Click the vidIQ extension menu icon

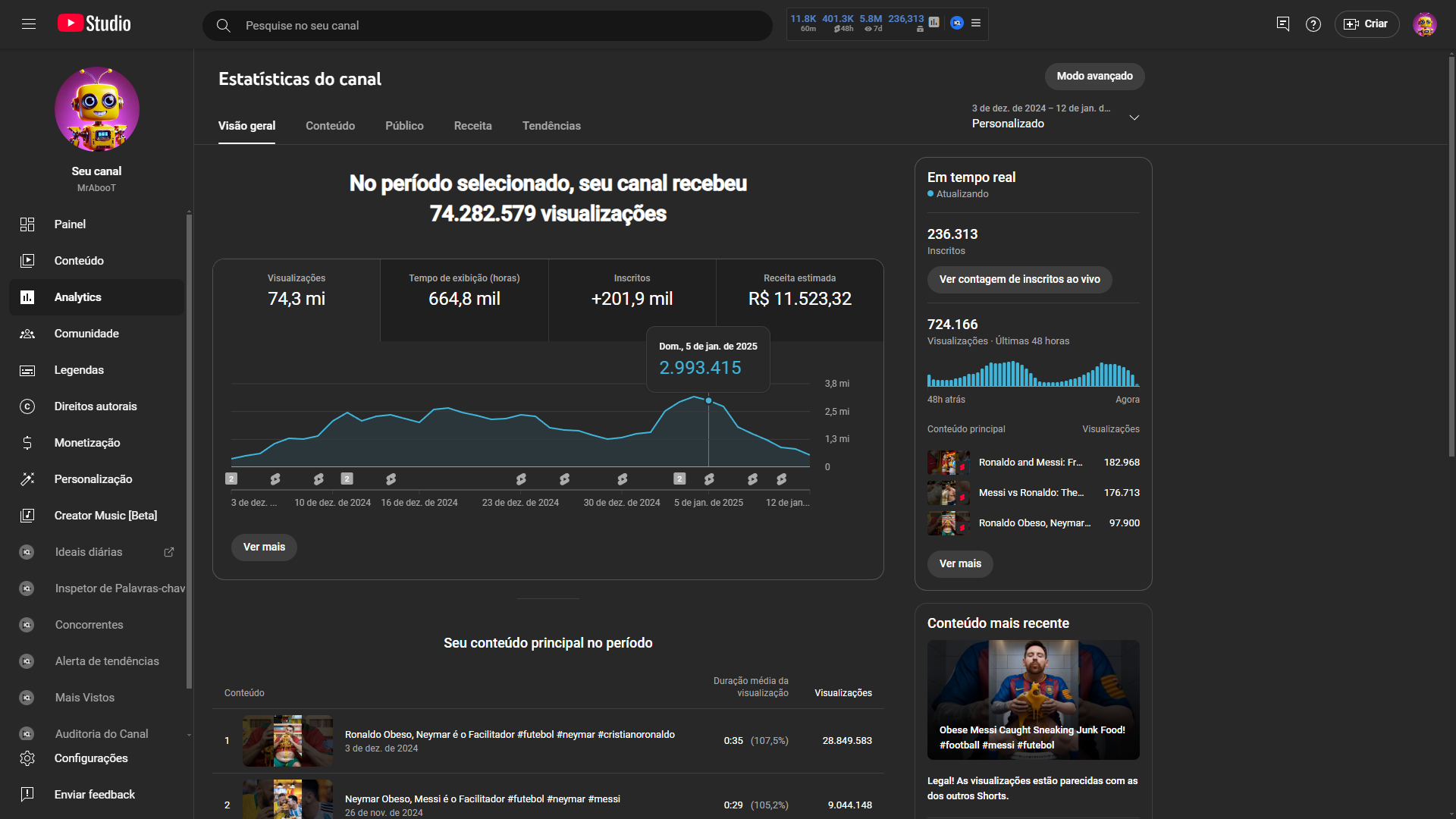[976, 24]
